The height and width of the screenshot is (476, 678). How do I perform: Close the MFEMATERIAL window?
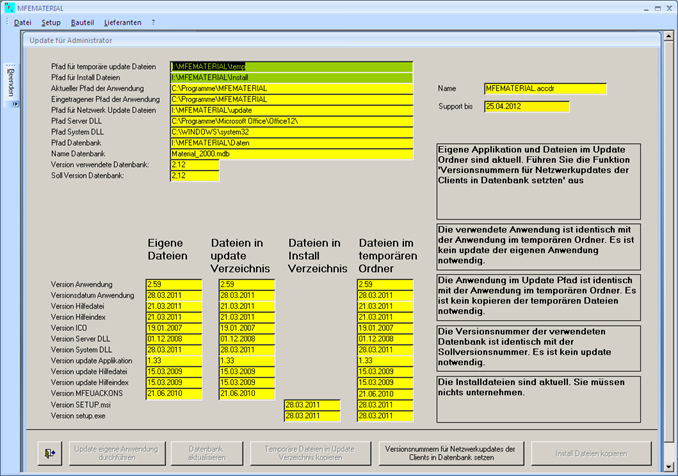point(670,8)
